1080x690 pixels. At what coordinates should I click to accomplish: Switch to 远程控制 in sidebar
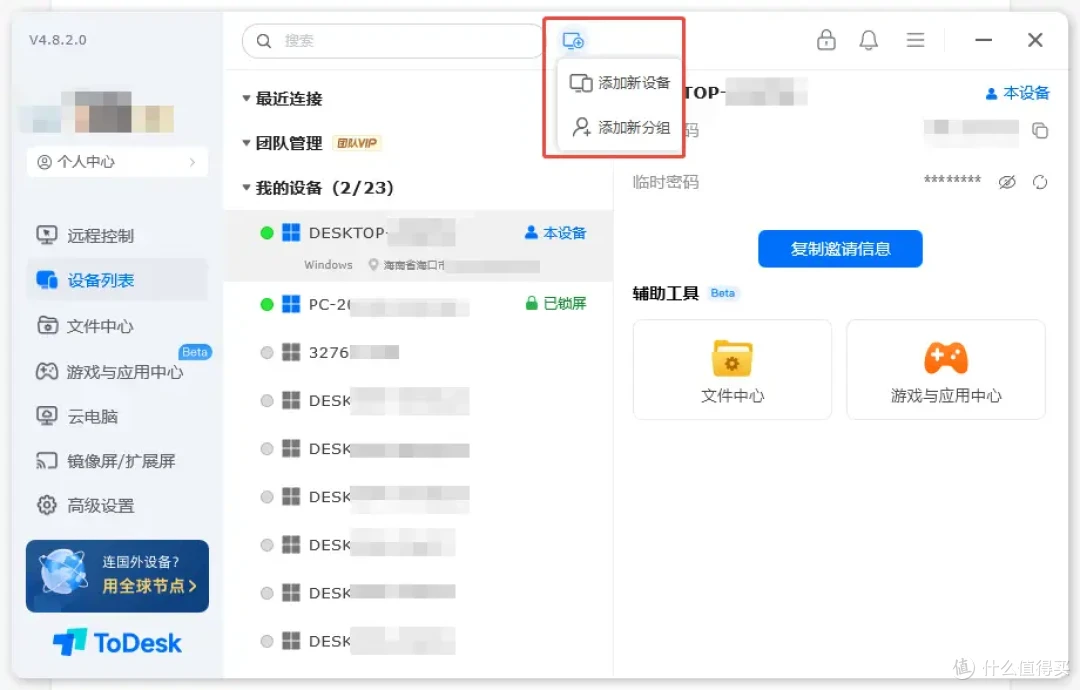(x=117, y=236)
